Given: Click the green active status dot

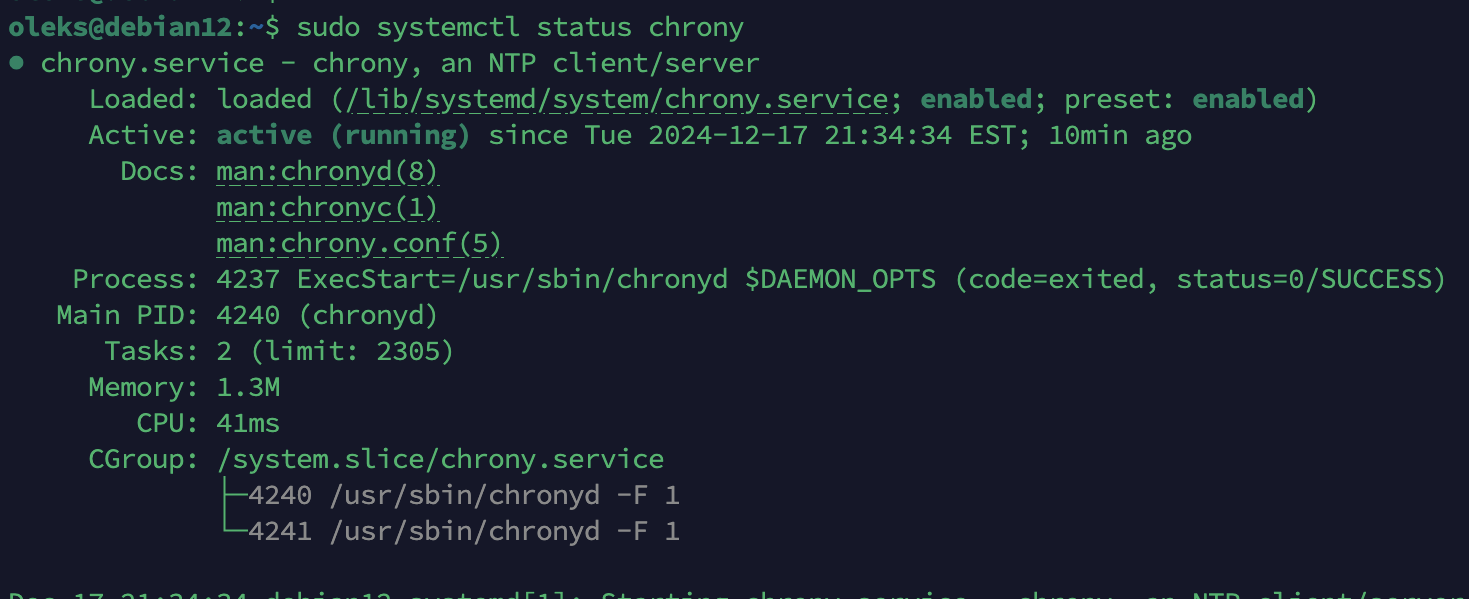Looking at the screenshot, I should [x=16, y=64].
